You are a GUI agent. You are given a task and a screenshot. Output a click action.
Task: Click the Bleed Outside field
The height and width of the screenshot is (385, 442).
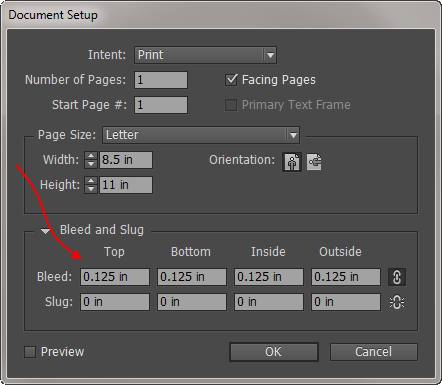(x=346, y=277)
